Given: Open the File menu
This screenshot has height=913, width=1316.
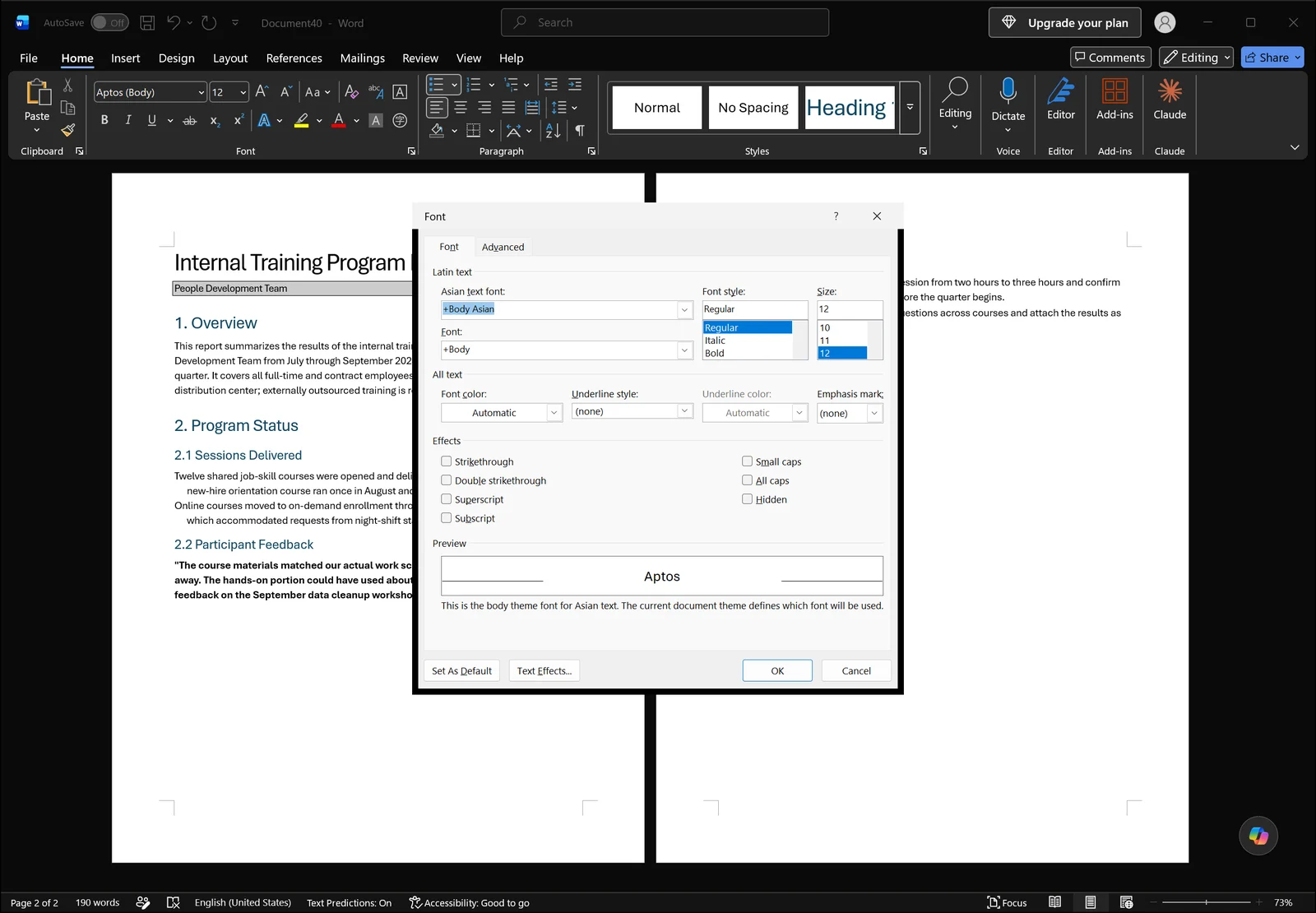Looking at the screenshot, I should (29, 58).
